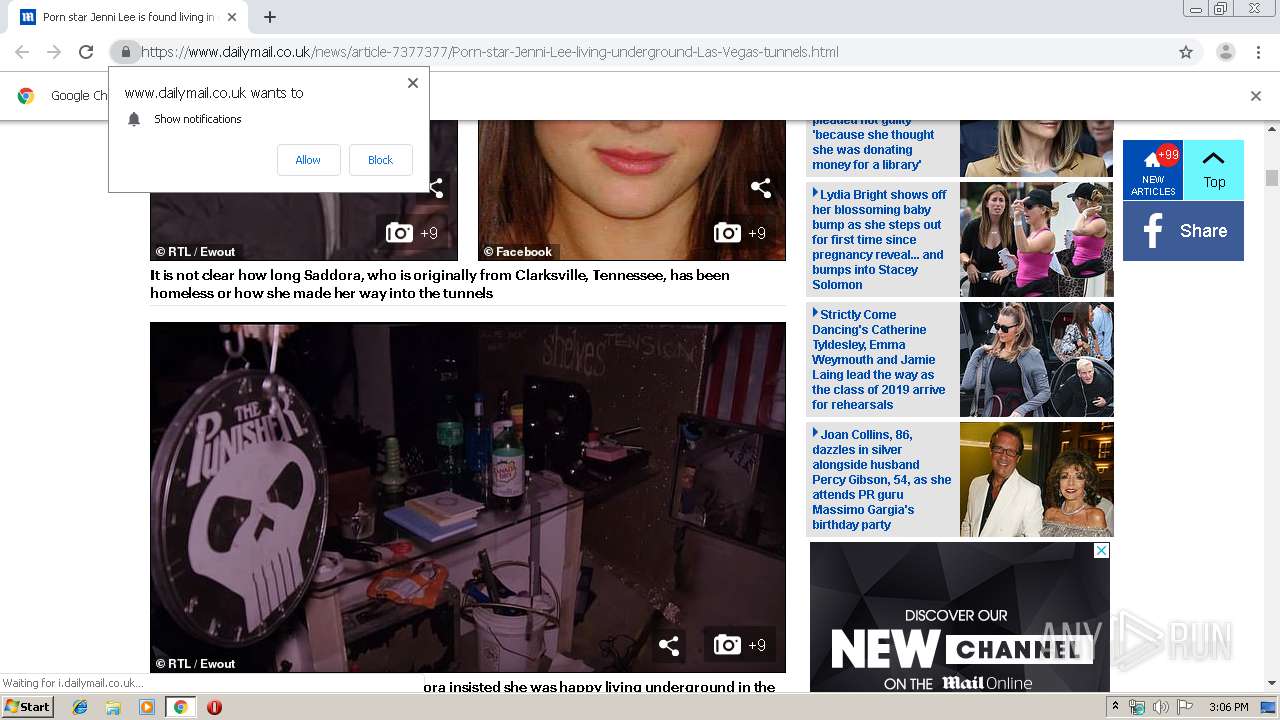
Task: Close the Mail Online channel ad
Action: (1101, 551)
